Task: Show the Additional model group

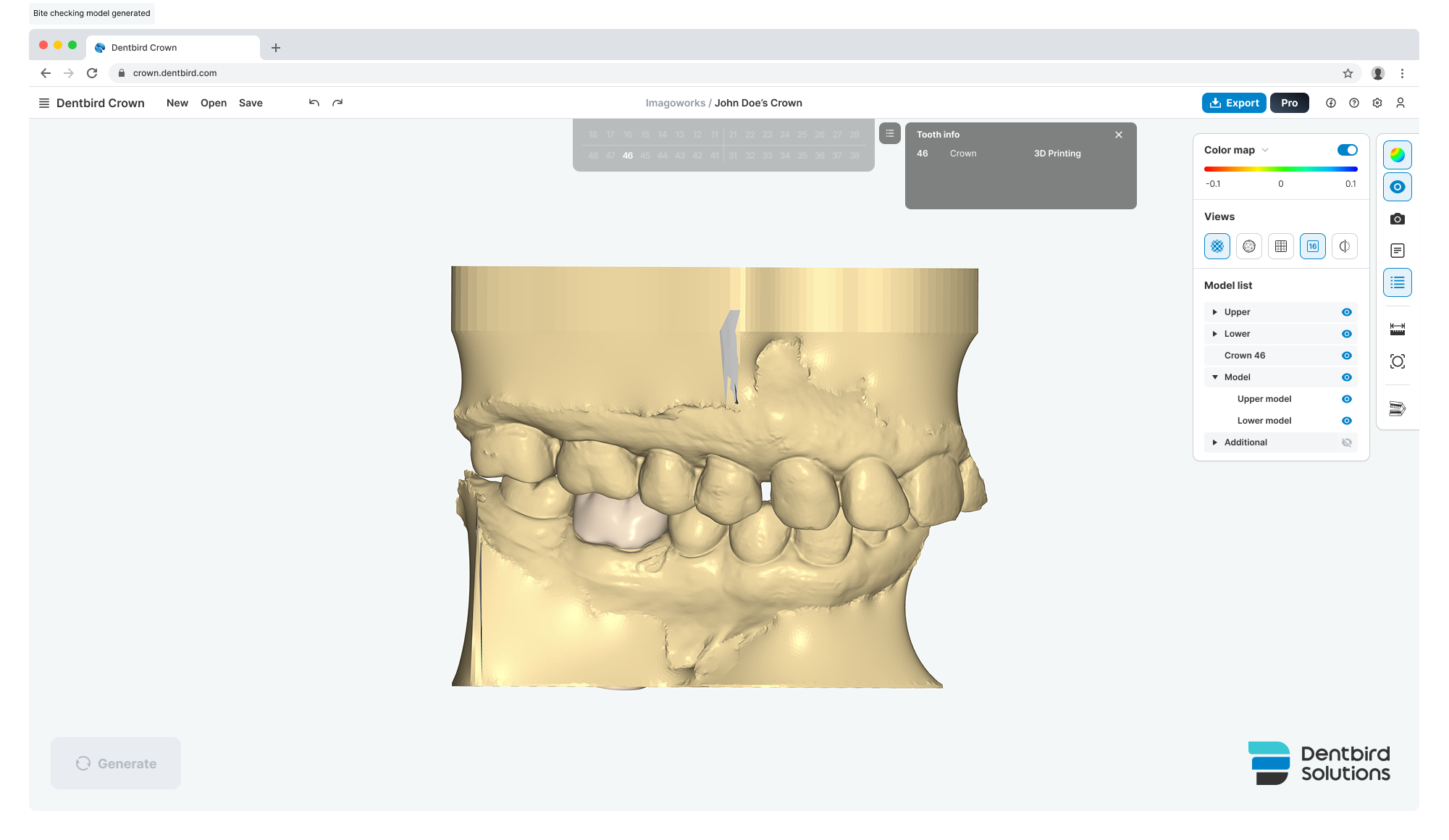Action: [x=1346, y=442]
